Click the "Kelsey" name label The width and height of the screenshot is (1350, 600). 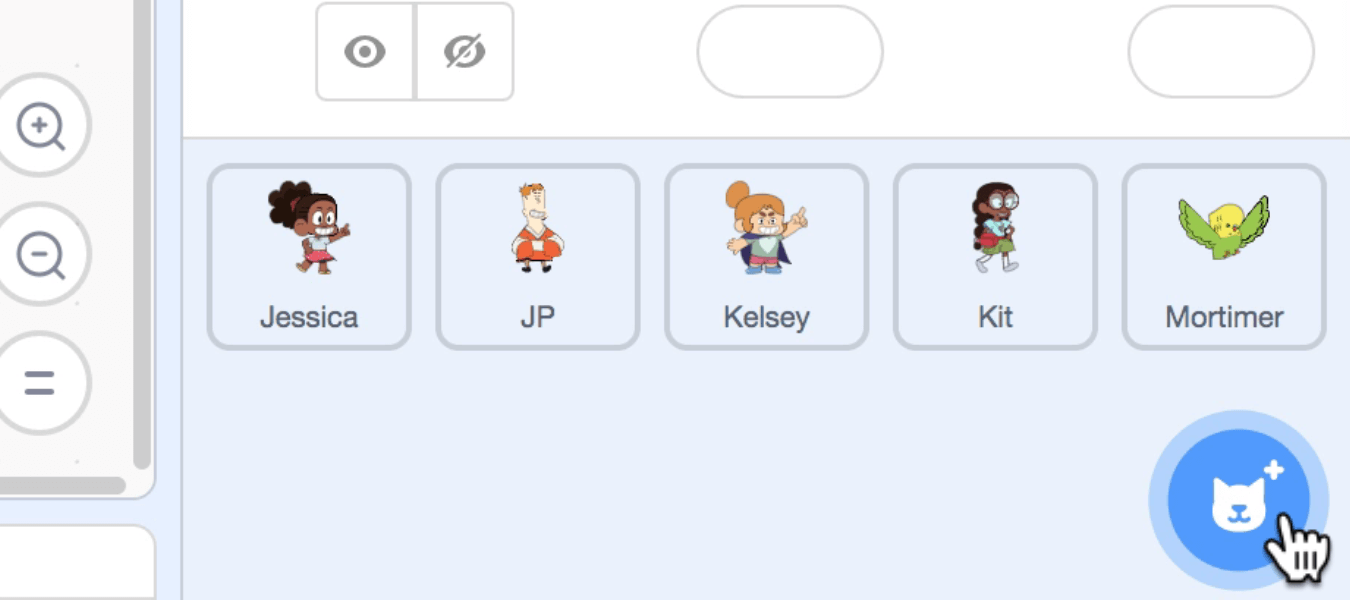(766, 318)
